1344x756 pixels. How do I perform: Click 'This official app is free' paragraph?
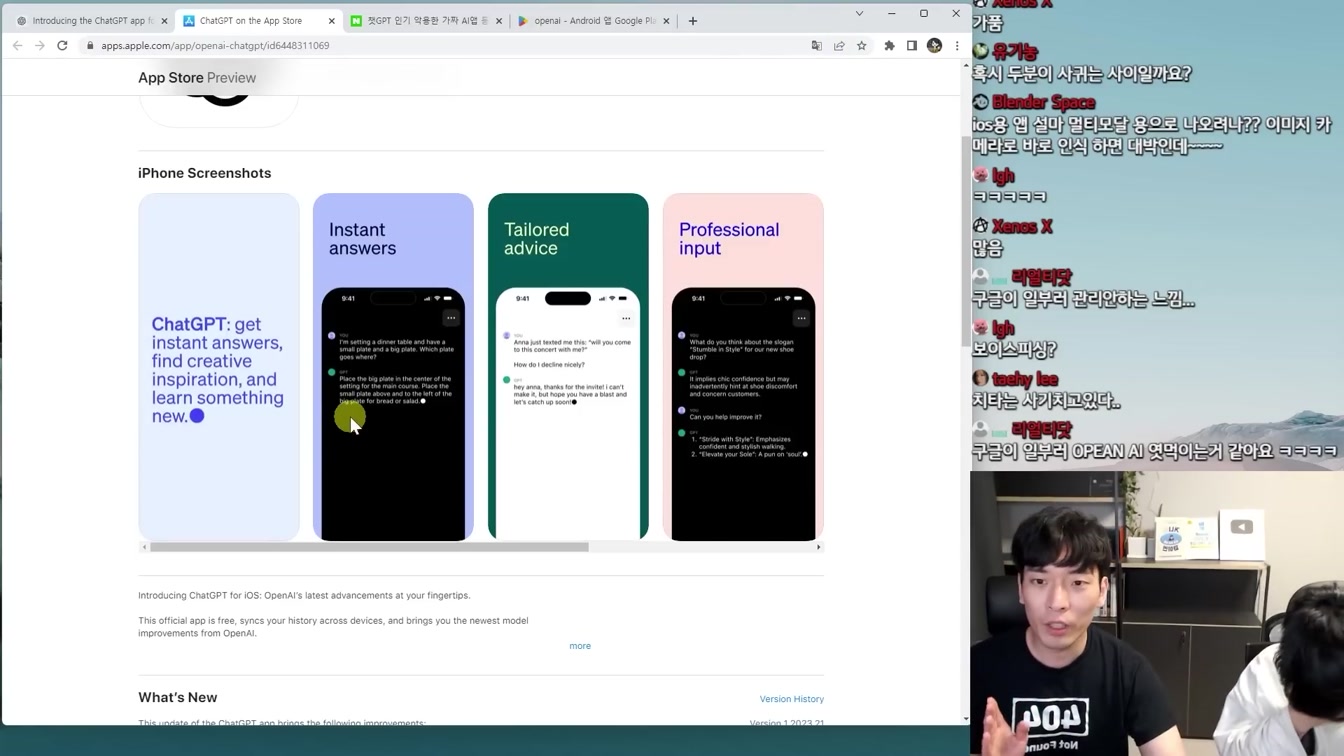(333, 627)
